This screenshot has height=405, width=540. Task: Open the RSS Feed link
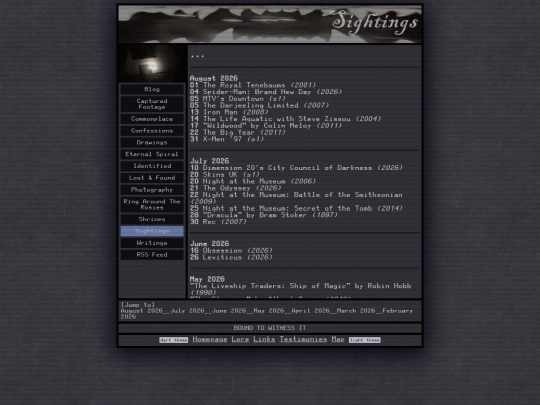(x=152, y=255)
